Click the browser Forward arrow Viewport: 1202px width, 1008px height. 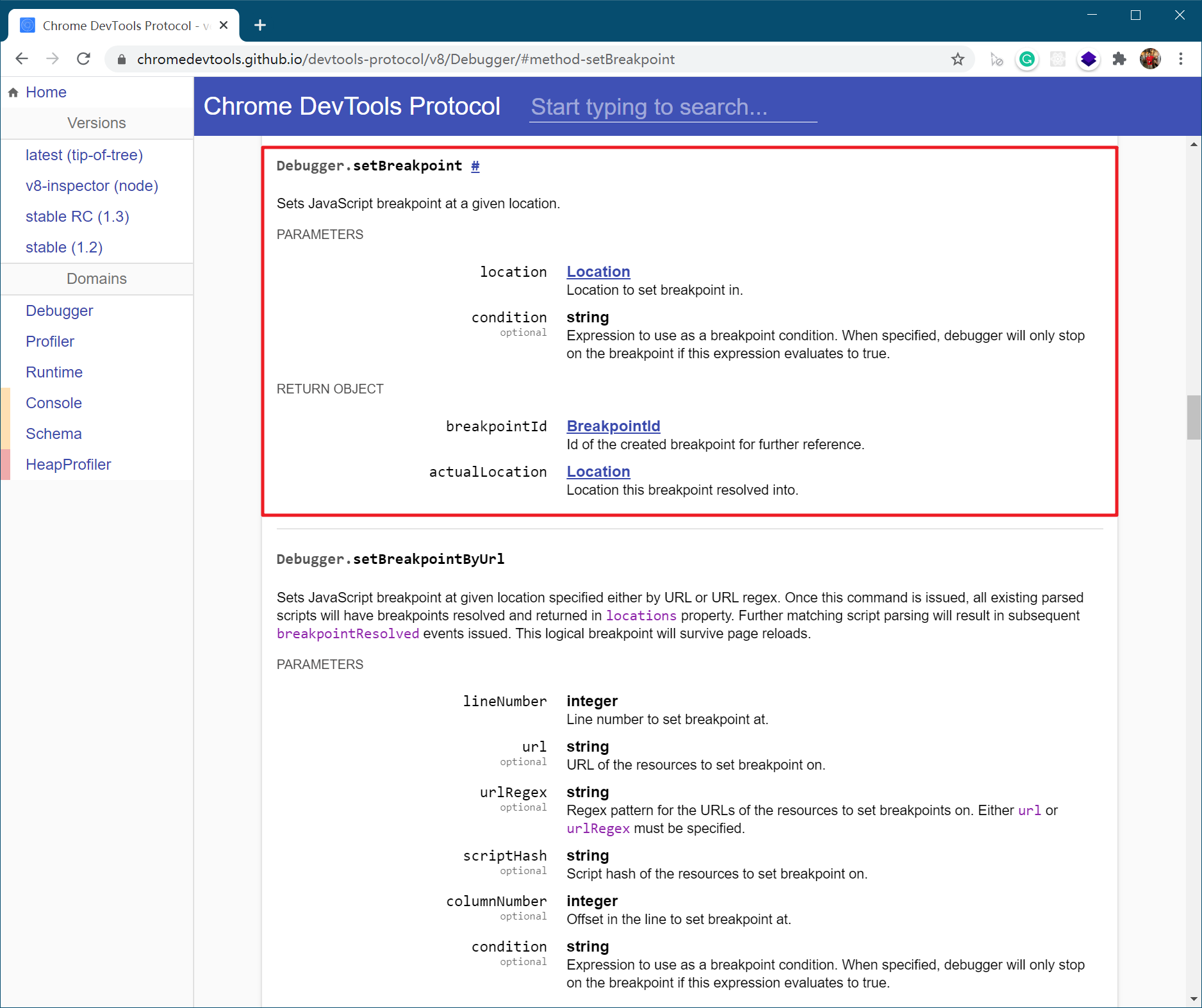(53, 59)
